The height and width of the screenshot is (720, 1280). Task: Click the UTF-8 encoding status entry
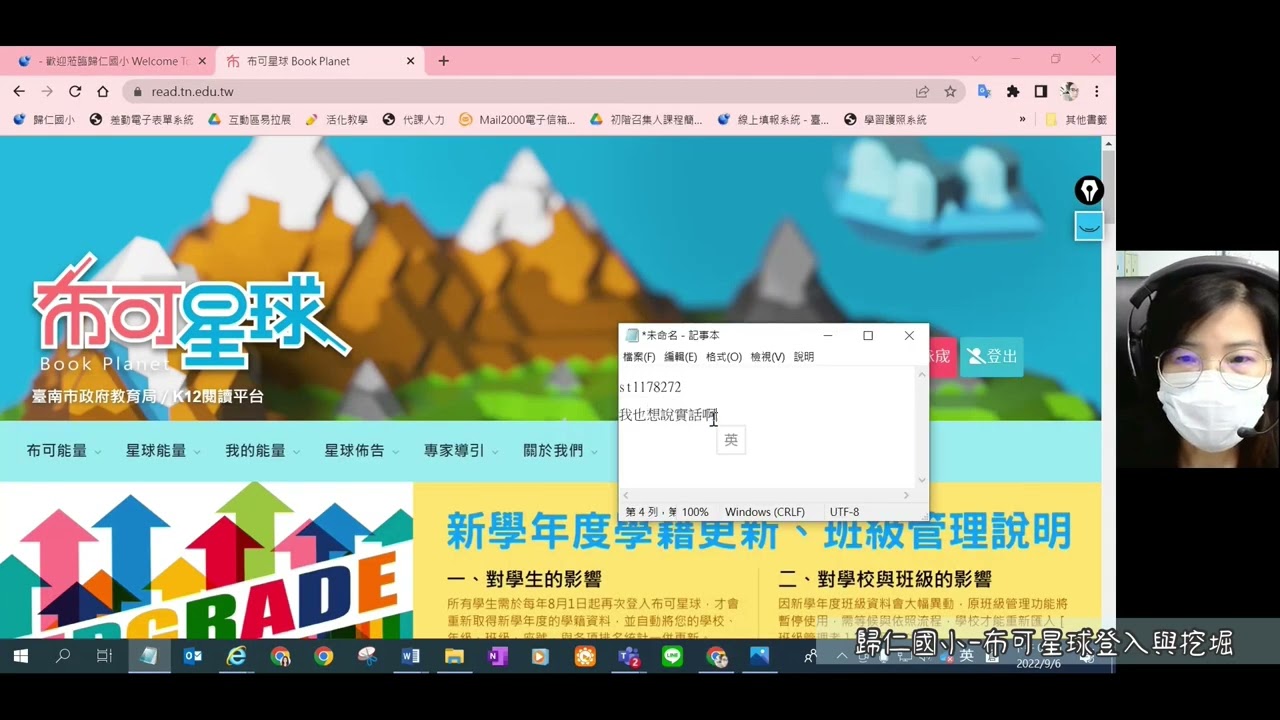point(844,512)
